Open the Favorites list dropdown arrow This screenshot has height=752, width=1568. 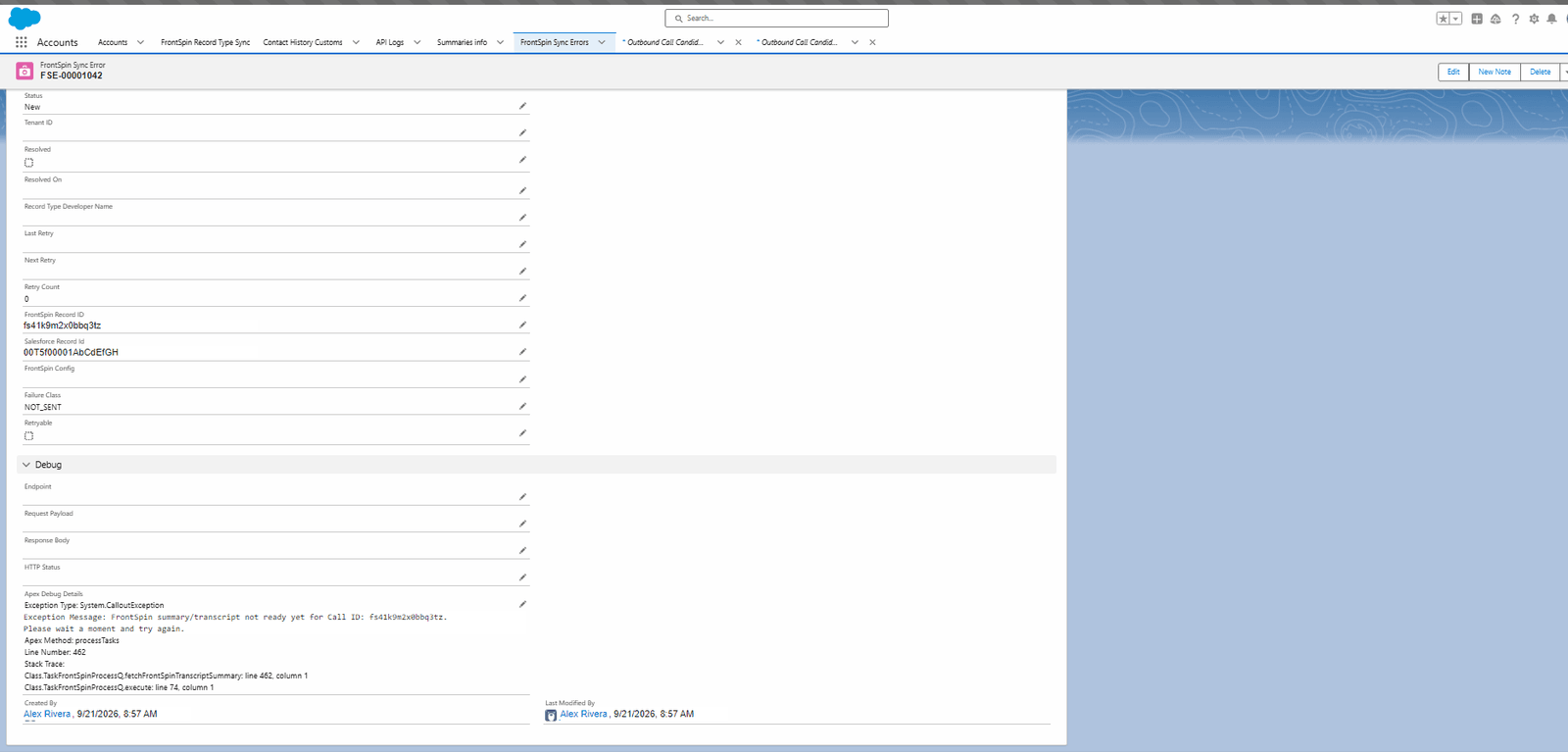[x=1456, y=19]
